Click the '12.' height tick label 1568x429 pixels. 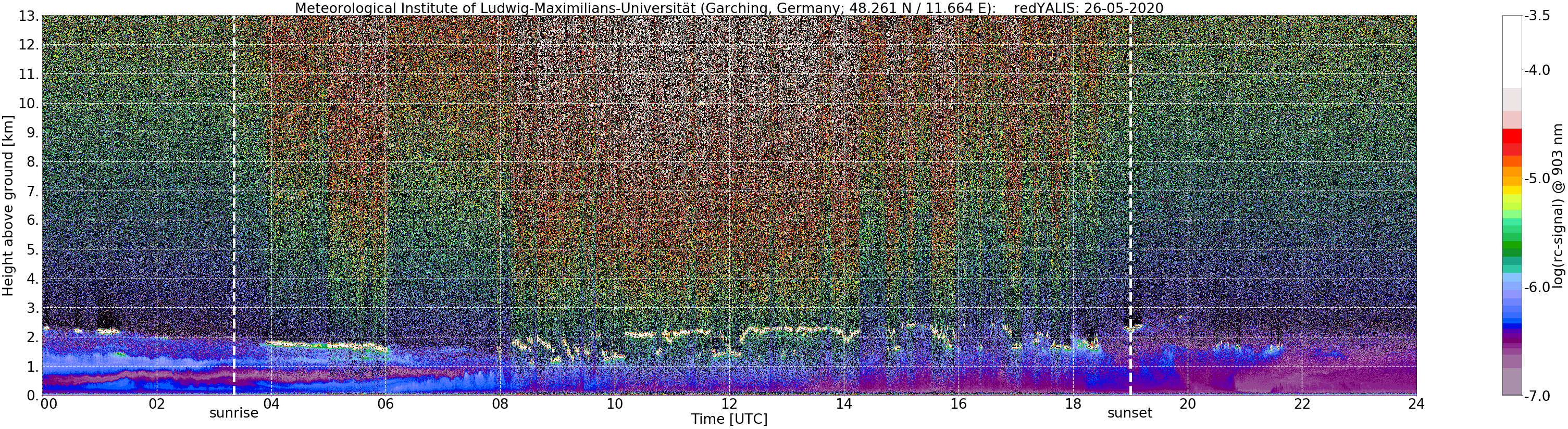click(x=29, y=45)
